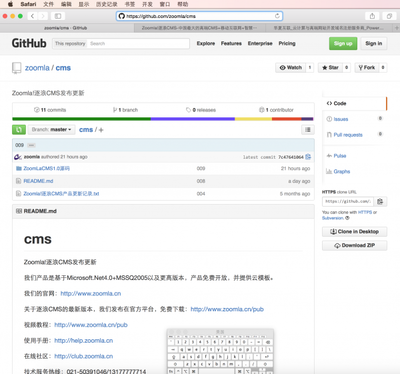The height and width of the screenshot is (374, 400).
Task: Click the GitHub logo
Action: [29, 43]
